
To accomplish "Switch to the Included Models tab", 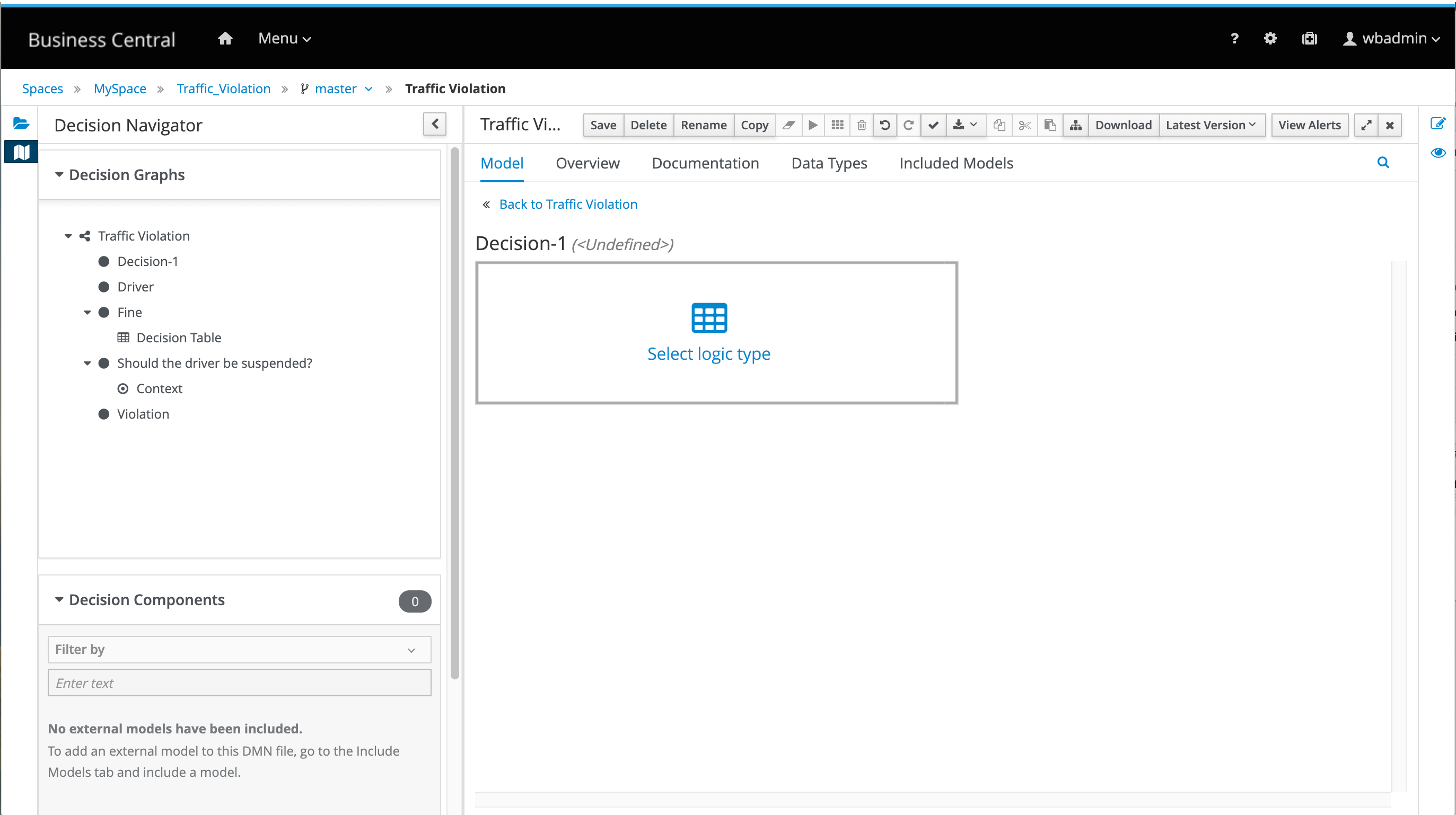I will [x=956, y=163].
